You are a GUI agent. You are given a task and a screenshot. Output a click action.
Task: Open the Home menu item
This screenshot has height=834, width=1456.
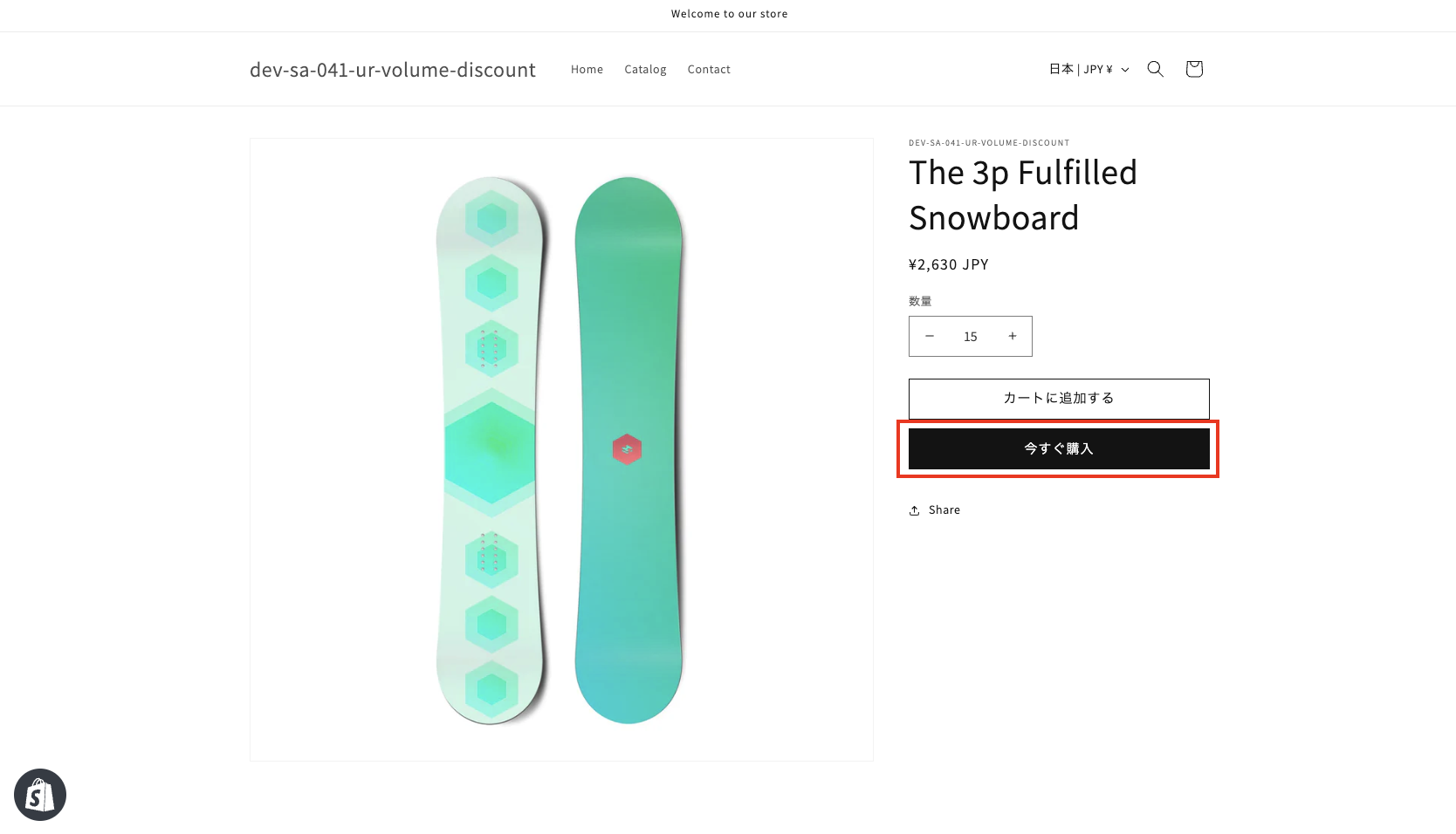[x=586, y=69]
